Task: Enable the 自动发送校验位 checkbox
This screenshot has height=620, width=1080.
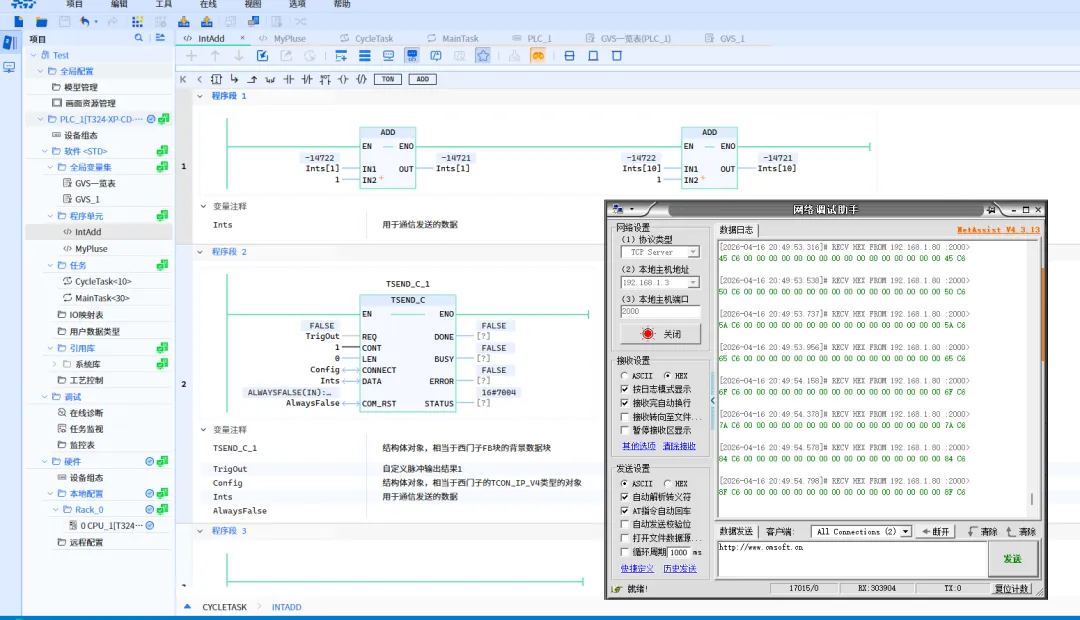Action: point(626,523)
